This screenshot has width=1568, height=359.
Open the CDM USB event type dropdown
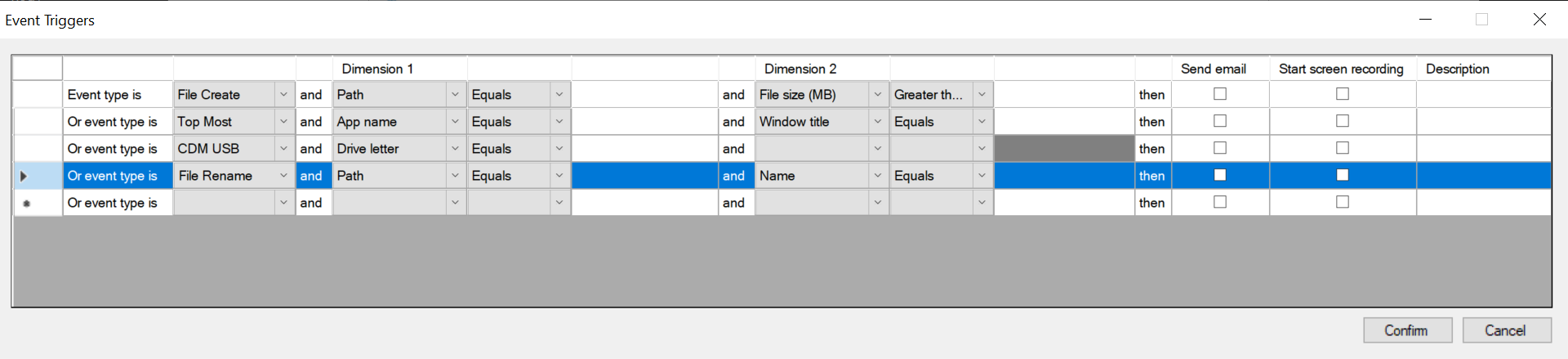point(283,149)
